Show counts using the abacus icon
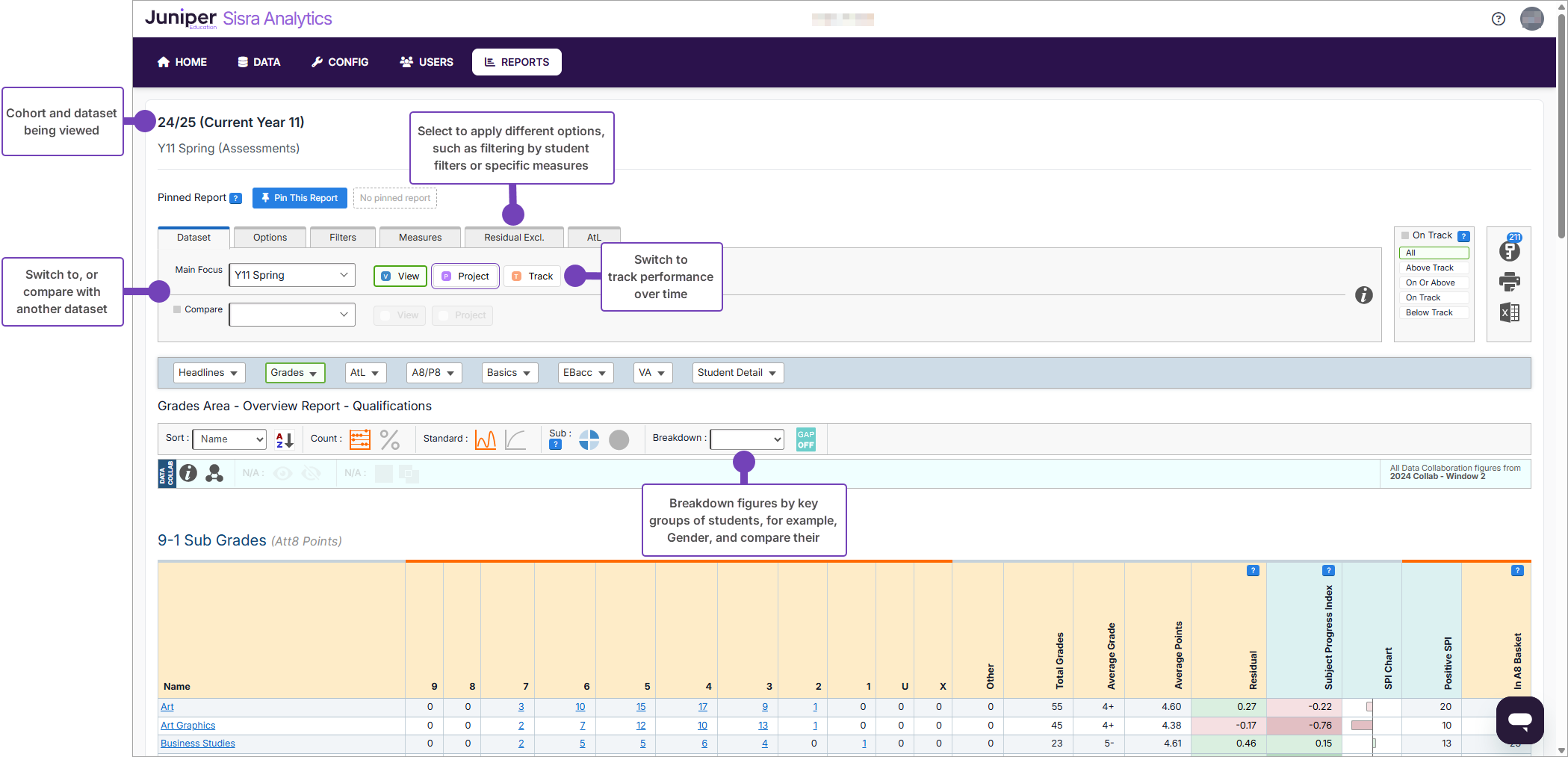Image resolution: width=1568 pixels, height=757 pixels. click(359, 439)
